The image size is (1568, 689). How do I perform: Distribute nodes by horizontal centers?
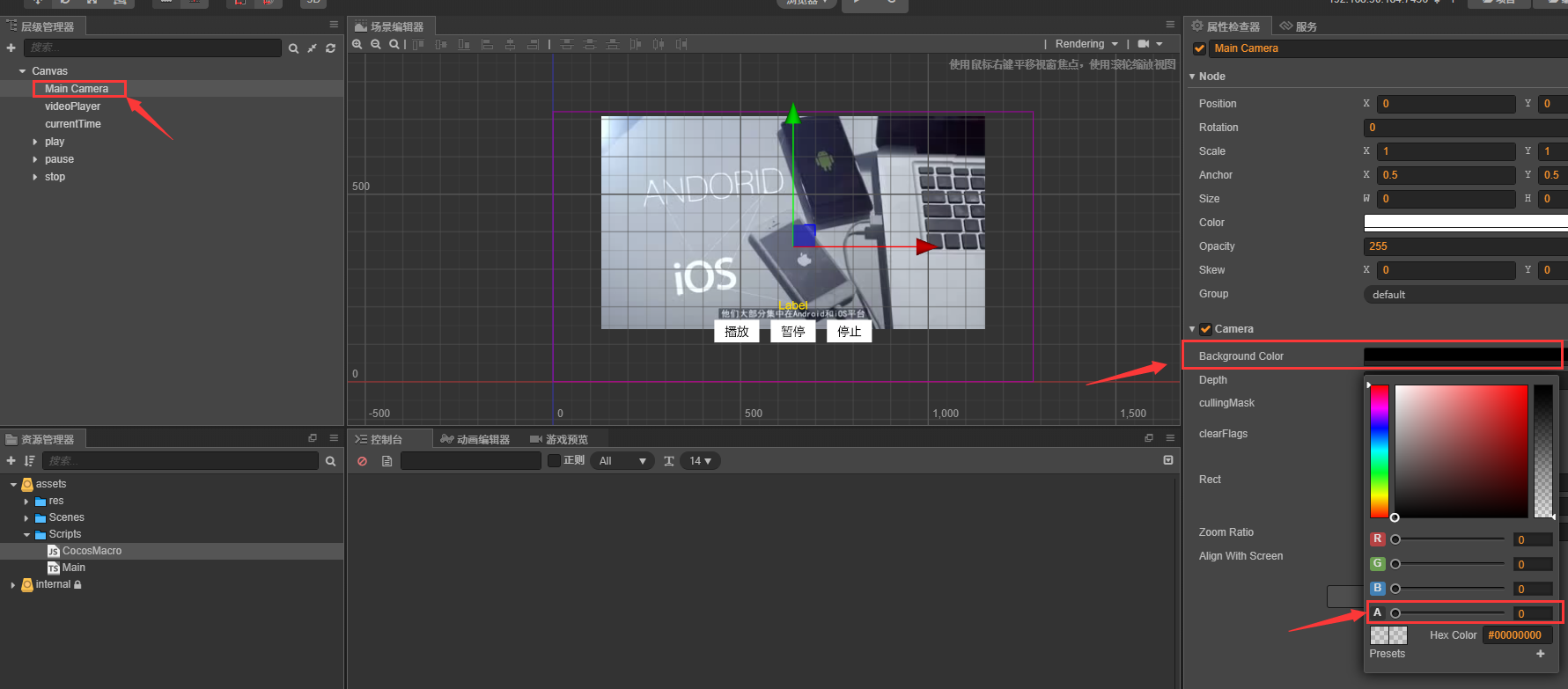coord(659,44)
